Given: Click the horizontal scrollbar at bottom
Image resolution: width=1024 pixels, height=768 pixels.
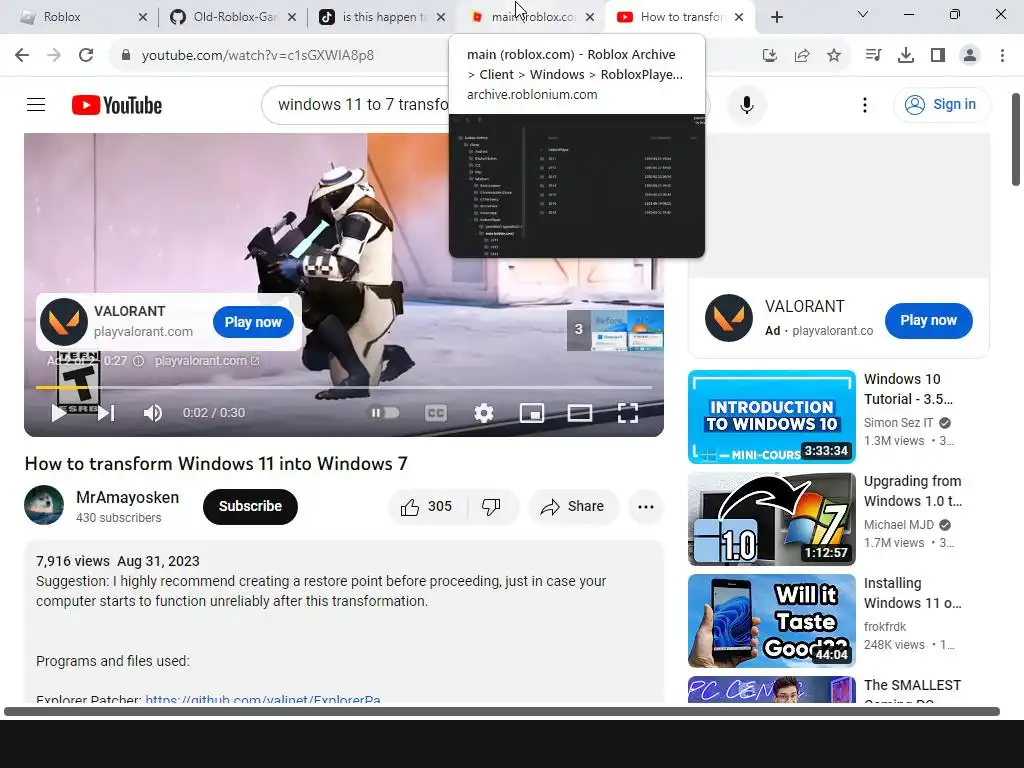Looking at the screenshot, I should pyautogui.click(x=502, y=711).
